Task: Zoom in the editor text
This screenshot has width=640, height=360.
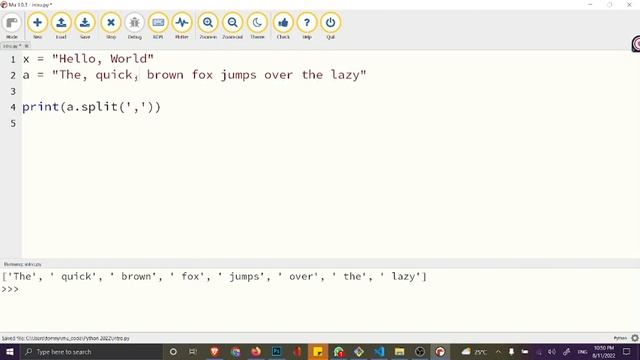Action: [208, 26]
